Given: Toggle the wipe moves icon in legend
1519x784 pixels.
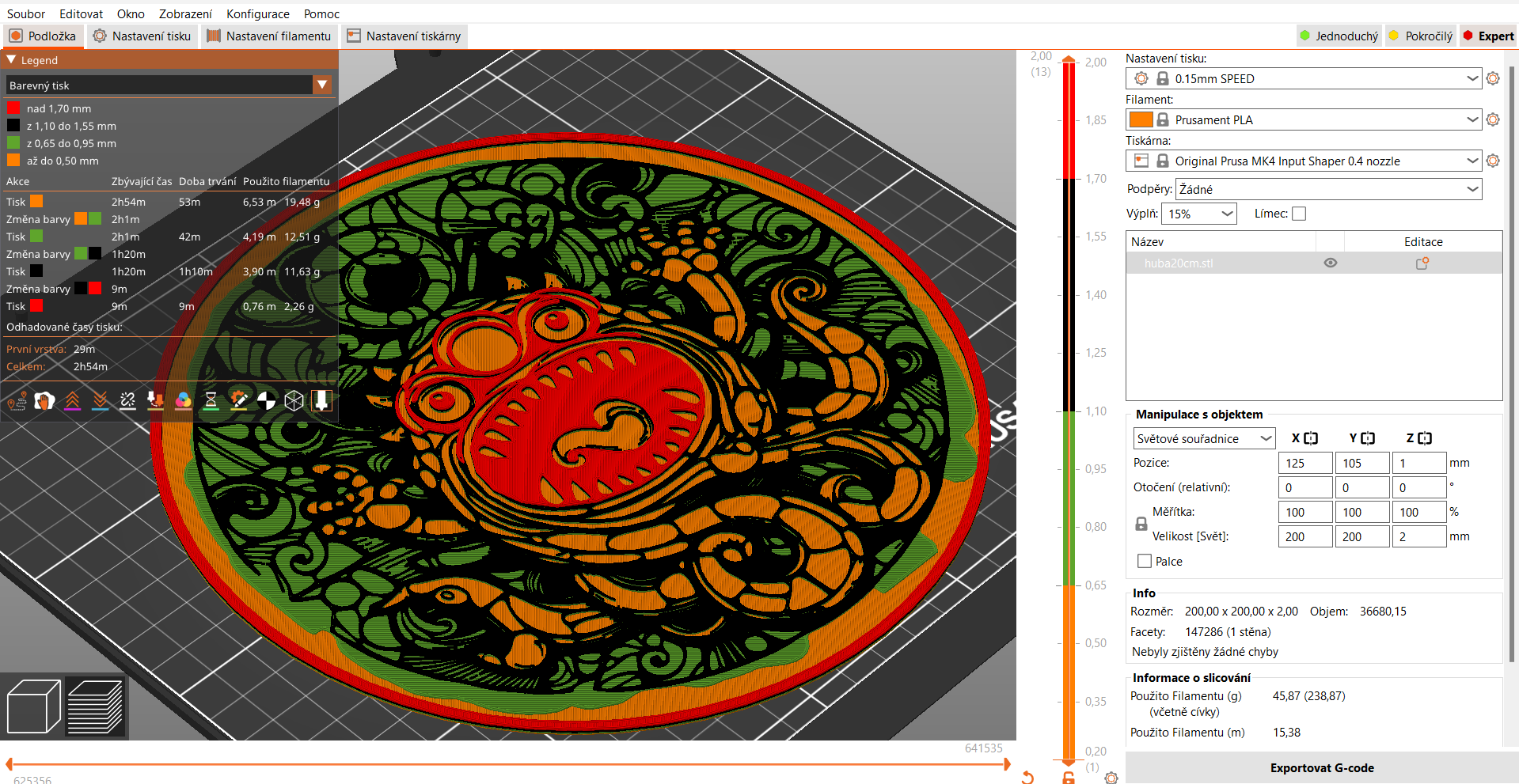Looking at the screenshot, I should (45, 401).
